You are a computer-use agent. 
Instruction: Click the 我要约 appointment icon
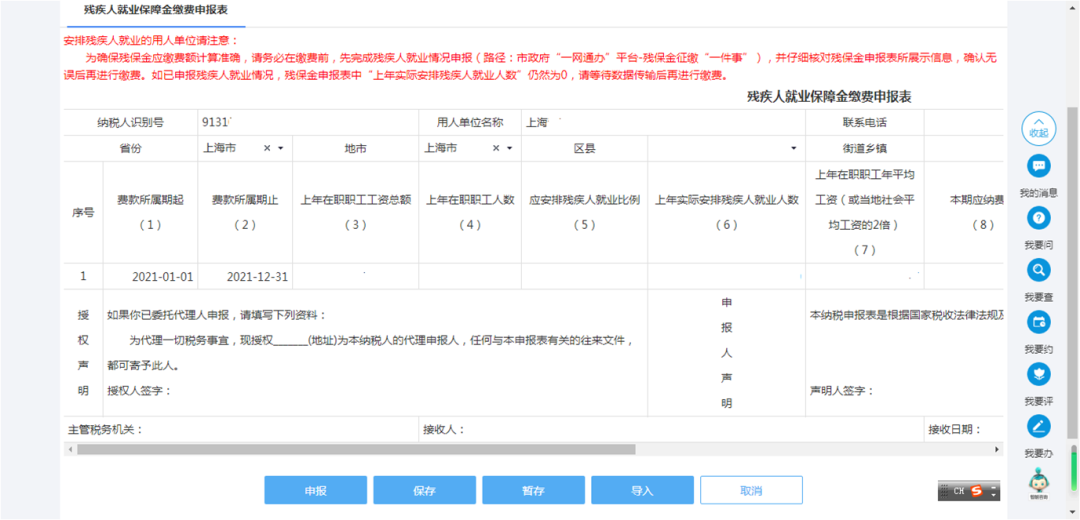point(1038,322)
